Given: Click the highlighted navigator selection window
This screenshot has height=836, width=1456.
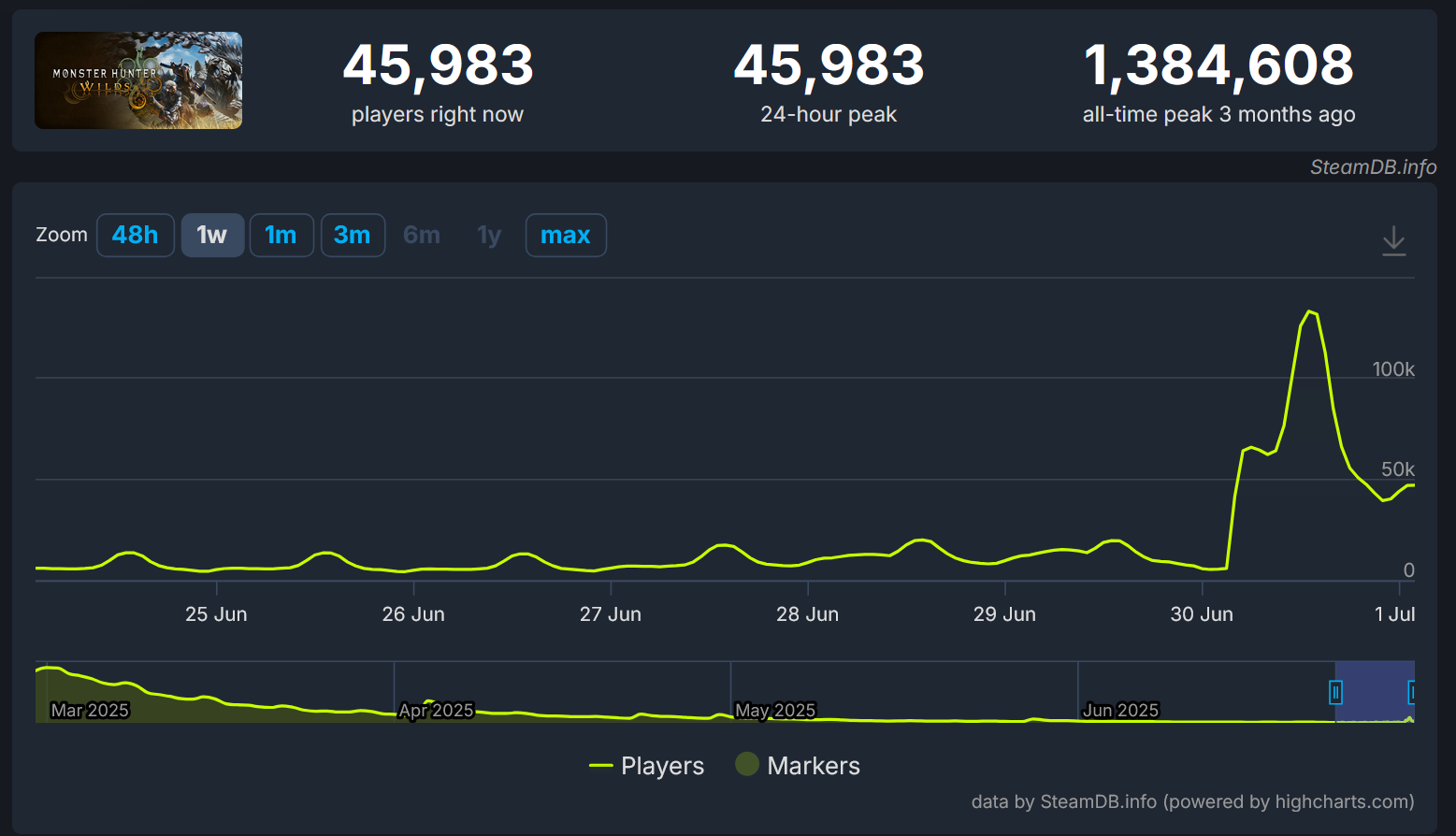Looking at the screenshot, I should tap(1375, 692).
